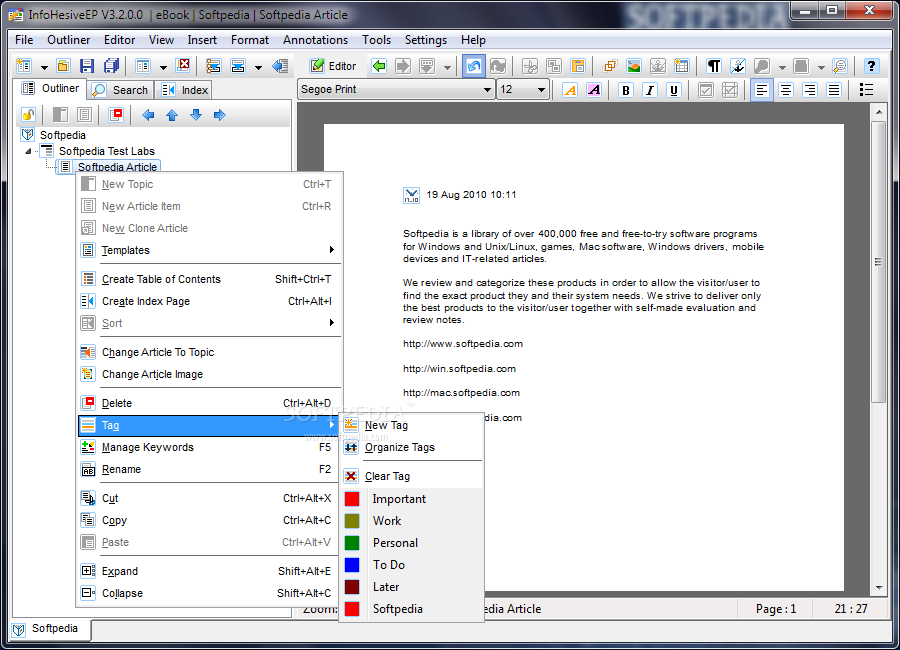Click the red X delete icon in top toolbar
This screenshot has width=900, height=650.
[183, 65]
